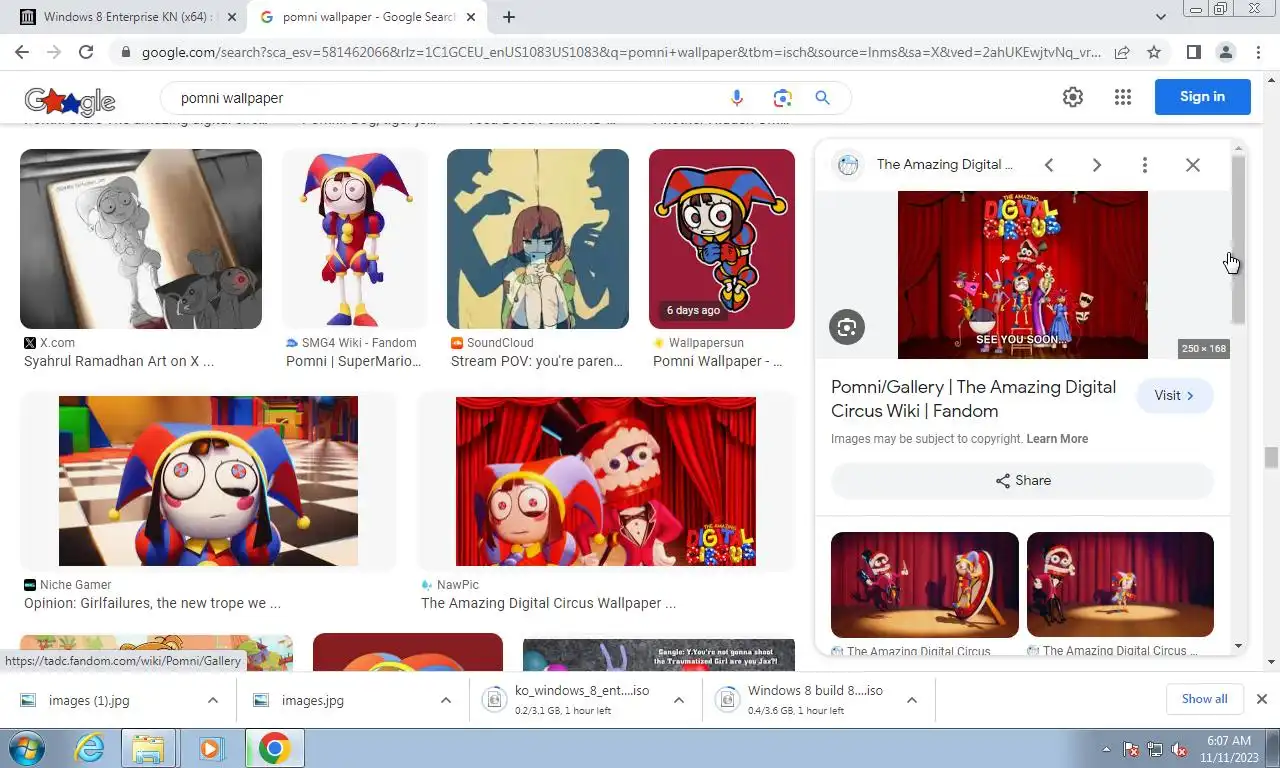Open a new browser tab
Viewport: 1280px width, 768px height.
click(x=509, y=17)
